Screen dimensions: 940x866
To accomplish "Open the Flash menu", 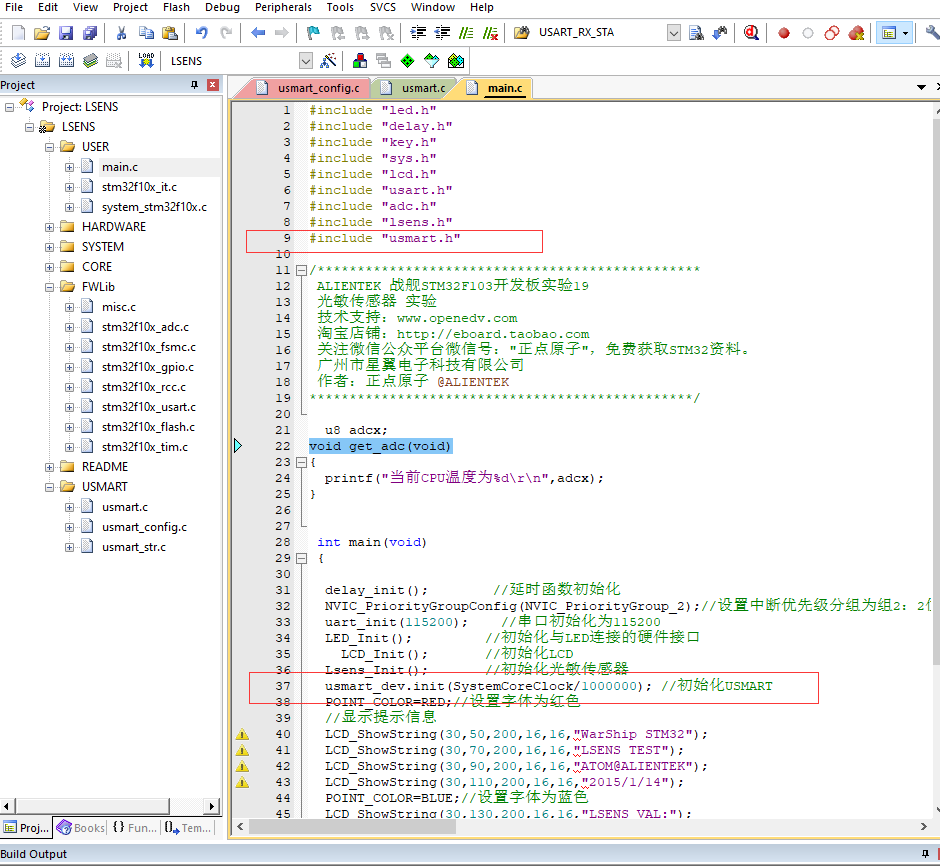I will [176, 7].
